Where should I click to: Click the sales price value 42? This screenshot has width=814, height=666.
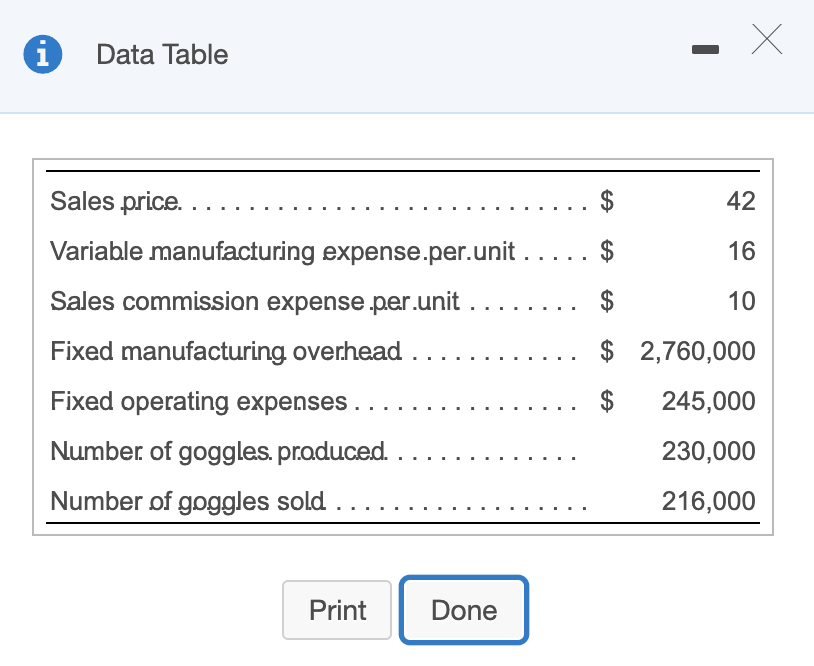point(740,201)
